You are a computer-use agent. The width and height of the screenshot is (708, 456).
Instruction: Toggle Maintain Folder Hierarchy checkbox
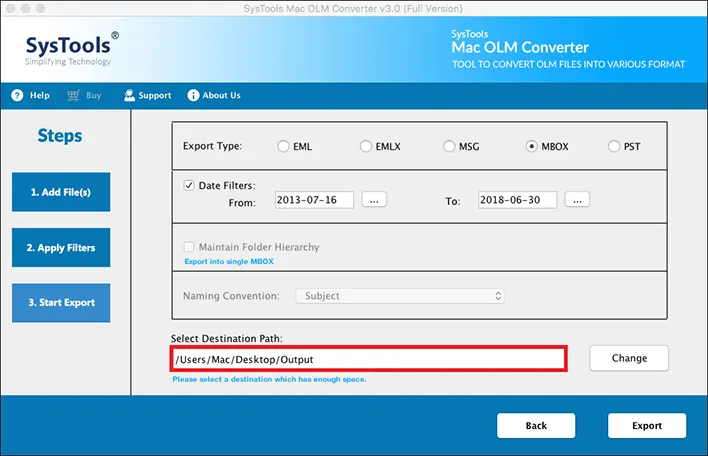click(189, 247)
